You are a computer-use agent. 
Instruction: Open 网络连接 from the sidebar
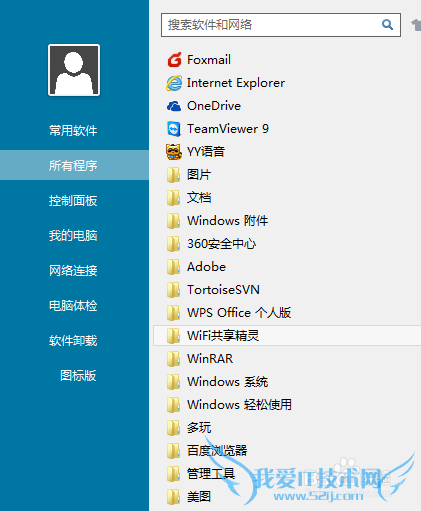click(x=73, y=270)
